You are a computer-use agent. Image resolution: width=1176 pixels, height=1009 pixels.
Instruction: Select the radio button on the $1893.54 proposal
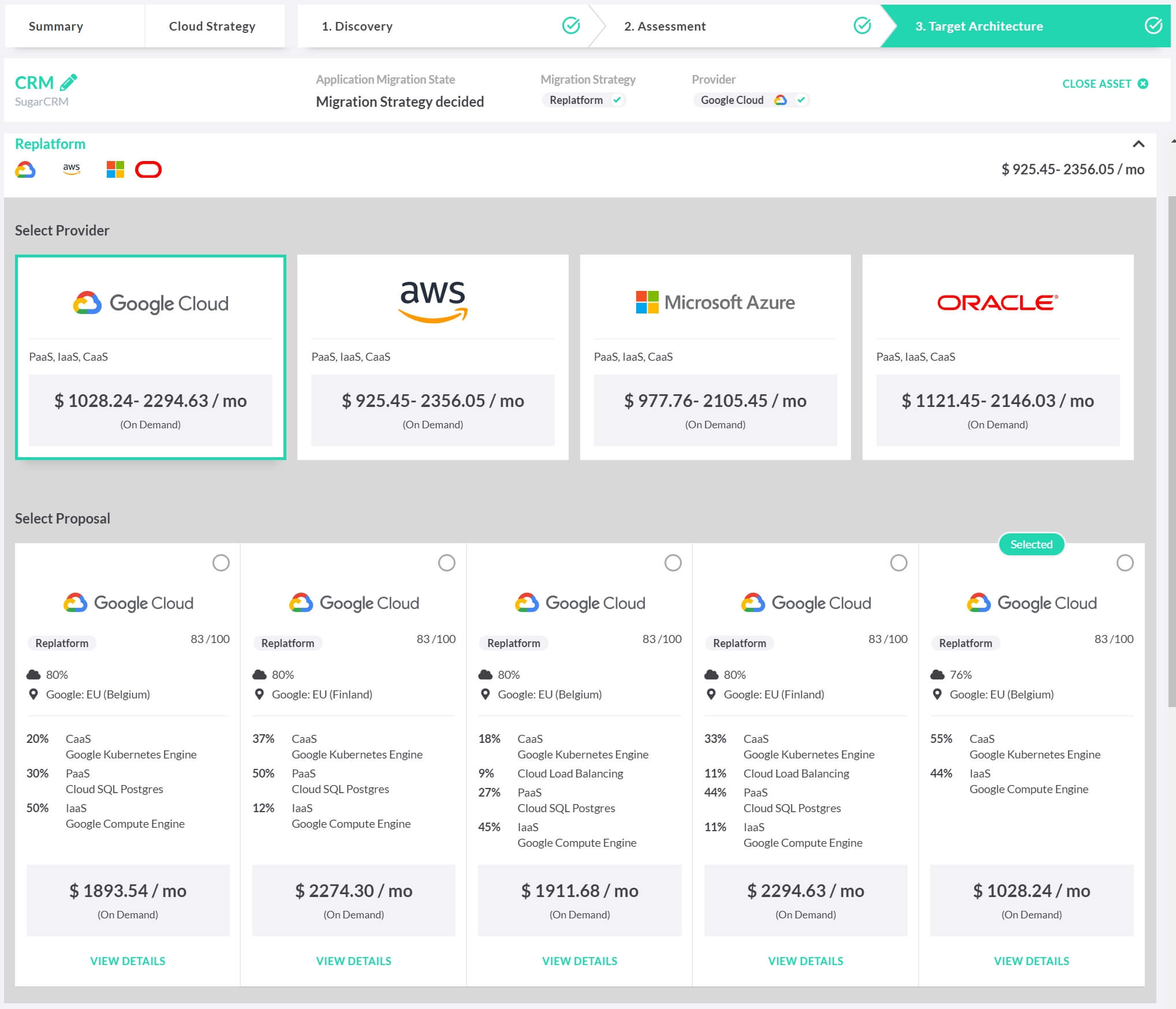point(221,563)
